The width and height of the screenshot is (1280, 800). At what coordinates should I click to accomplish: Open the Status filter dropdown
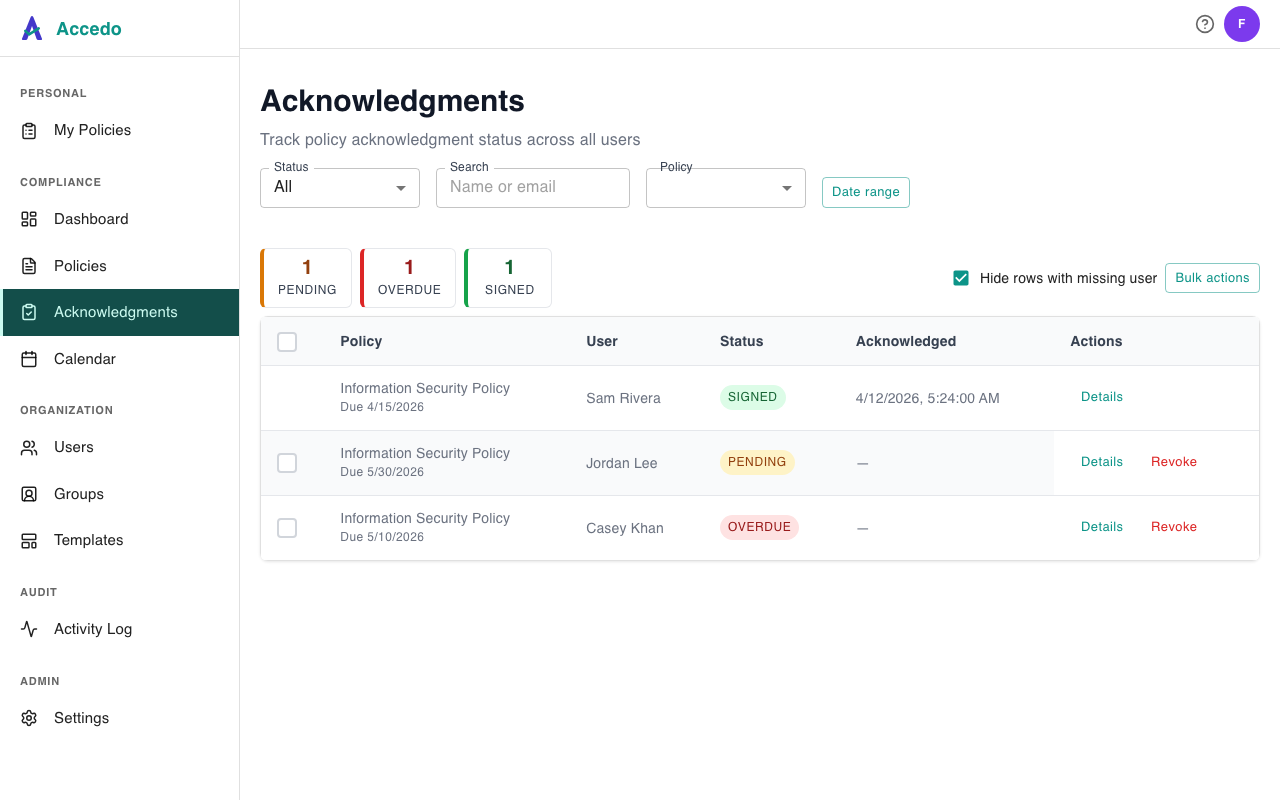[x=340, y=188]
